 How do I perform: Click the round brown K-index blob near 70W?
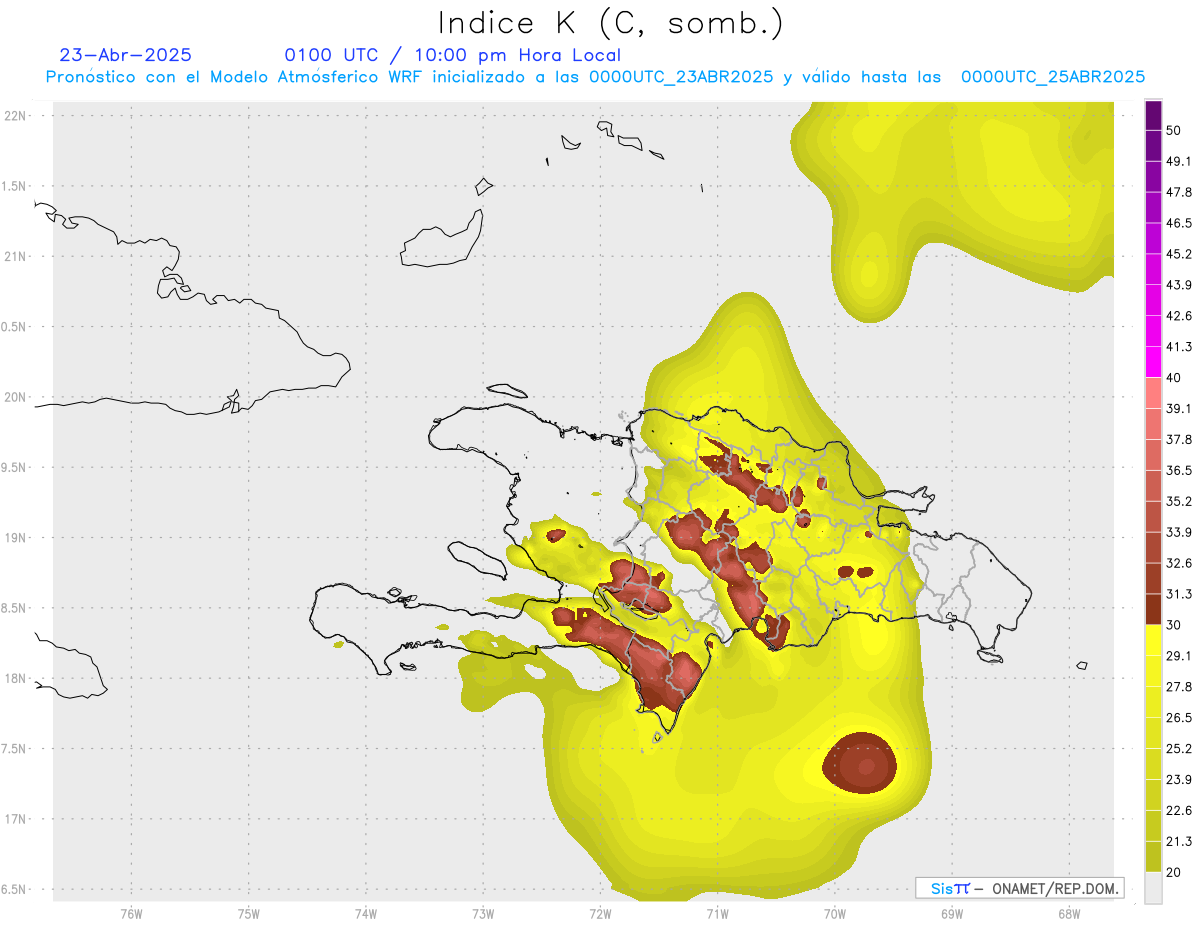(860, 763)
